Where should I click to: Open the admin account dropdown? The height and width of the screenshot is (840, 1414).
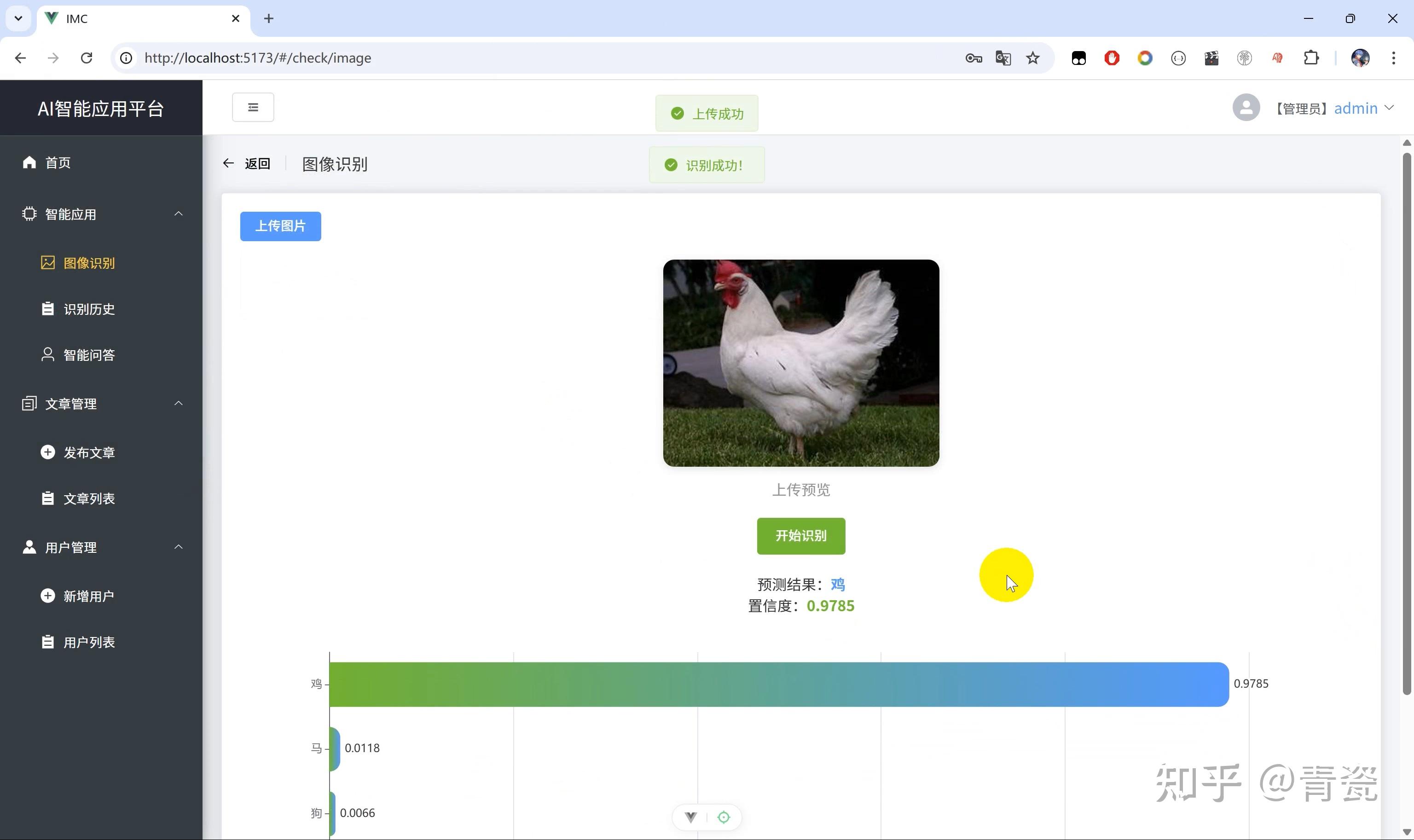[x=1388, y=108]
